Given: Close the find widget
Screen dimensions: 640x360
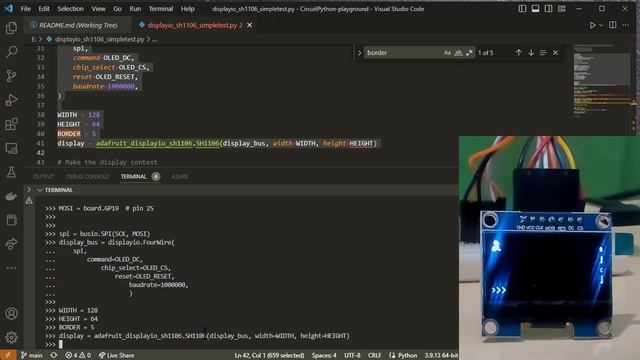Looking at the screenshot, I should (556, 53).
